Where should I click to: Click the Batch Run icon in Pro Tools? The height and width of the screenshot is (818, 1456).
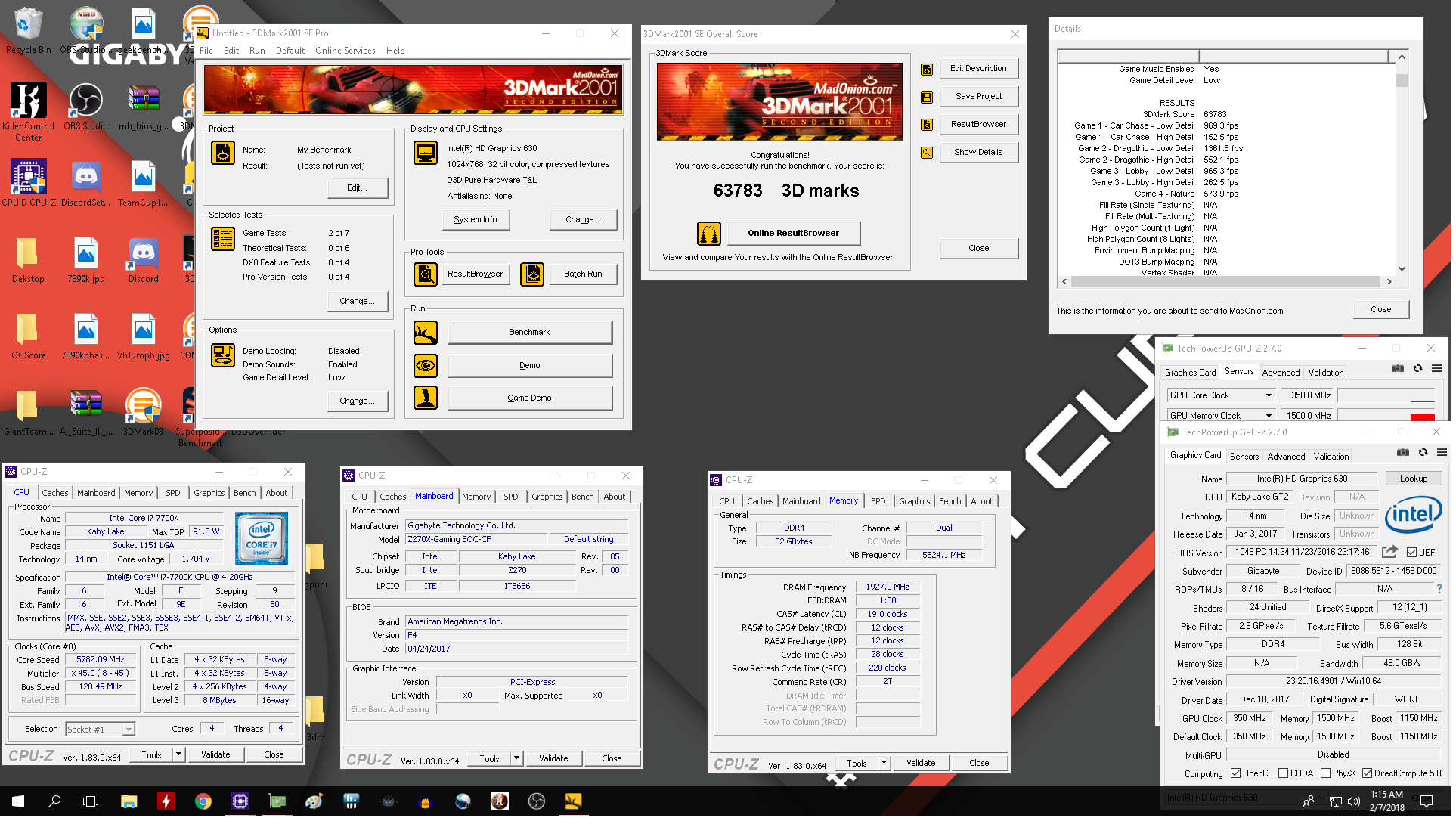(x=533, y=275)
